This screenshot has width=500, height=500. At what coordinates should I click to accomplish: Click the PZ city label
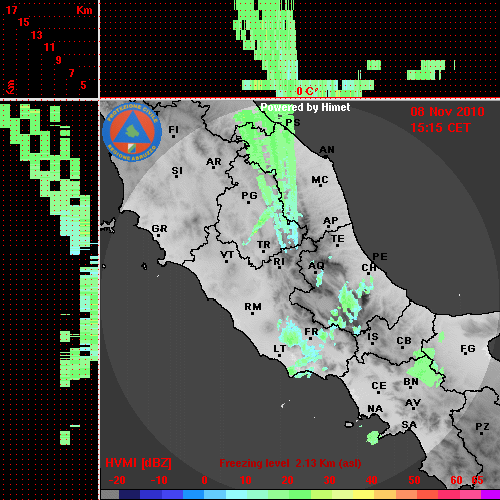(x=482, y=427)
